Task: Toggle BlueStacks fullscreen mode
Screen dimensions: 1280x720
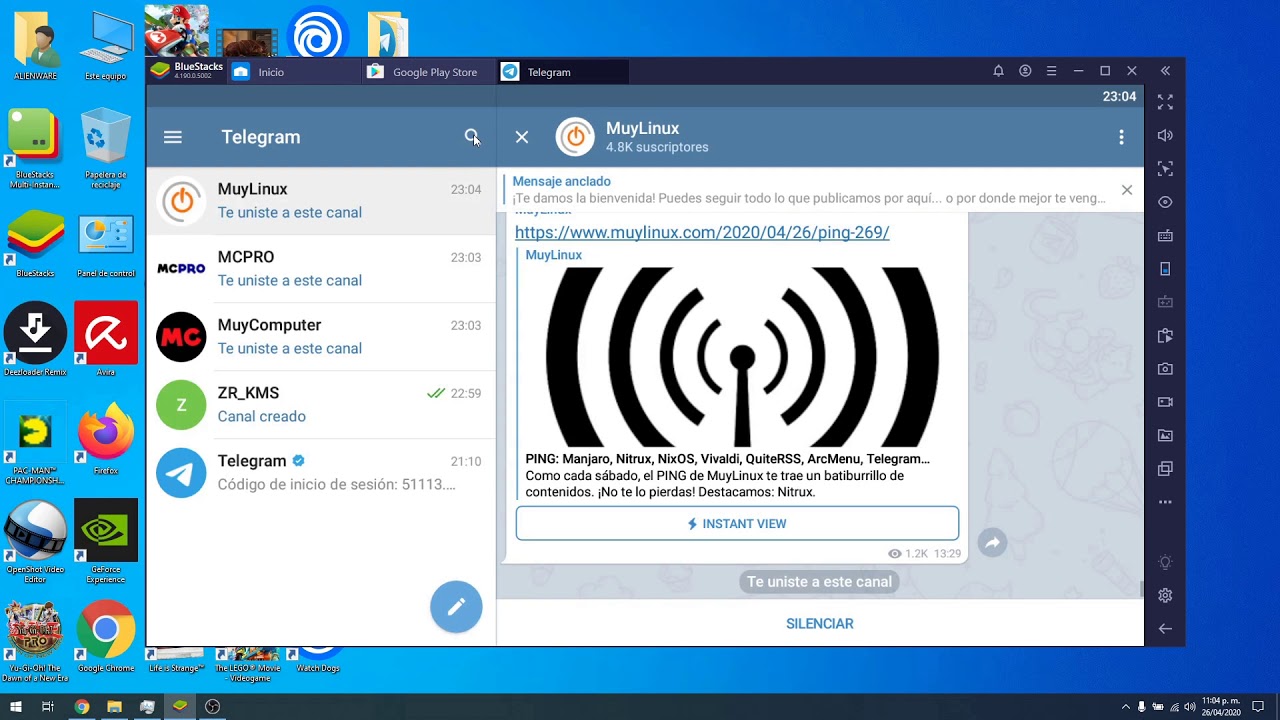Action: 1165,102
